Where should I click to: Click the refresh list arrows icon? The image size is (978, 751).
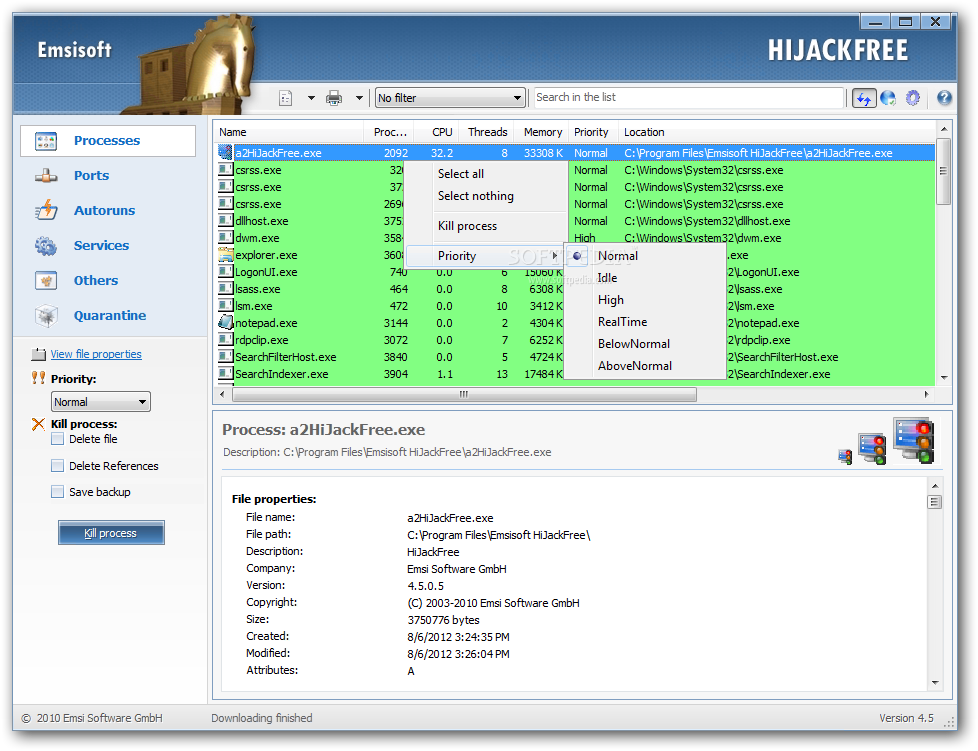(864, 98)
